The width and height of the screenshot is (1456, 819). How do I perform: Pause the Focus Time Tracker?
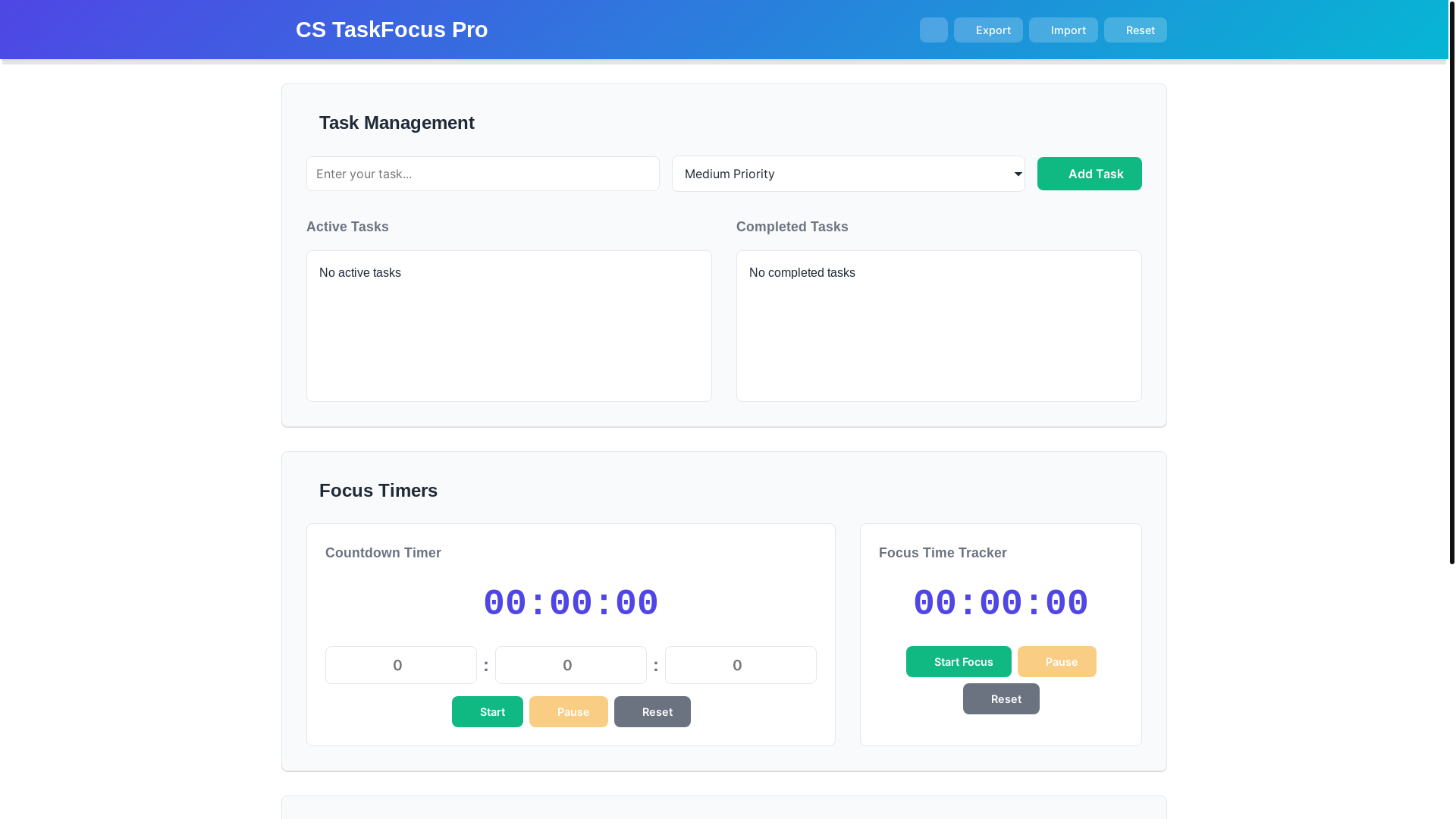coord(1057,662)
